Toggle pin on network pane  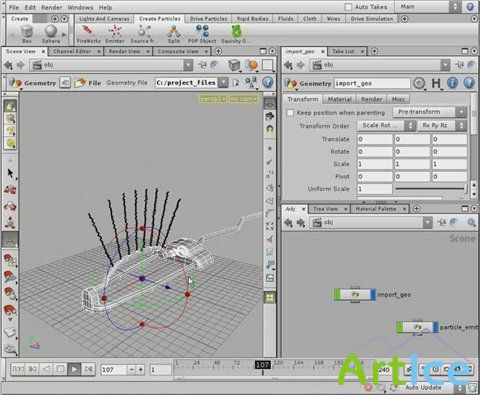pyautogui.click(x=441, y=222)
